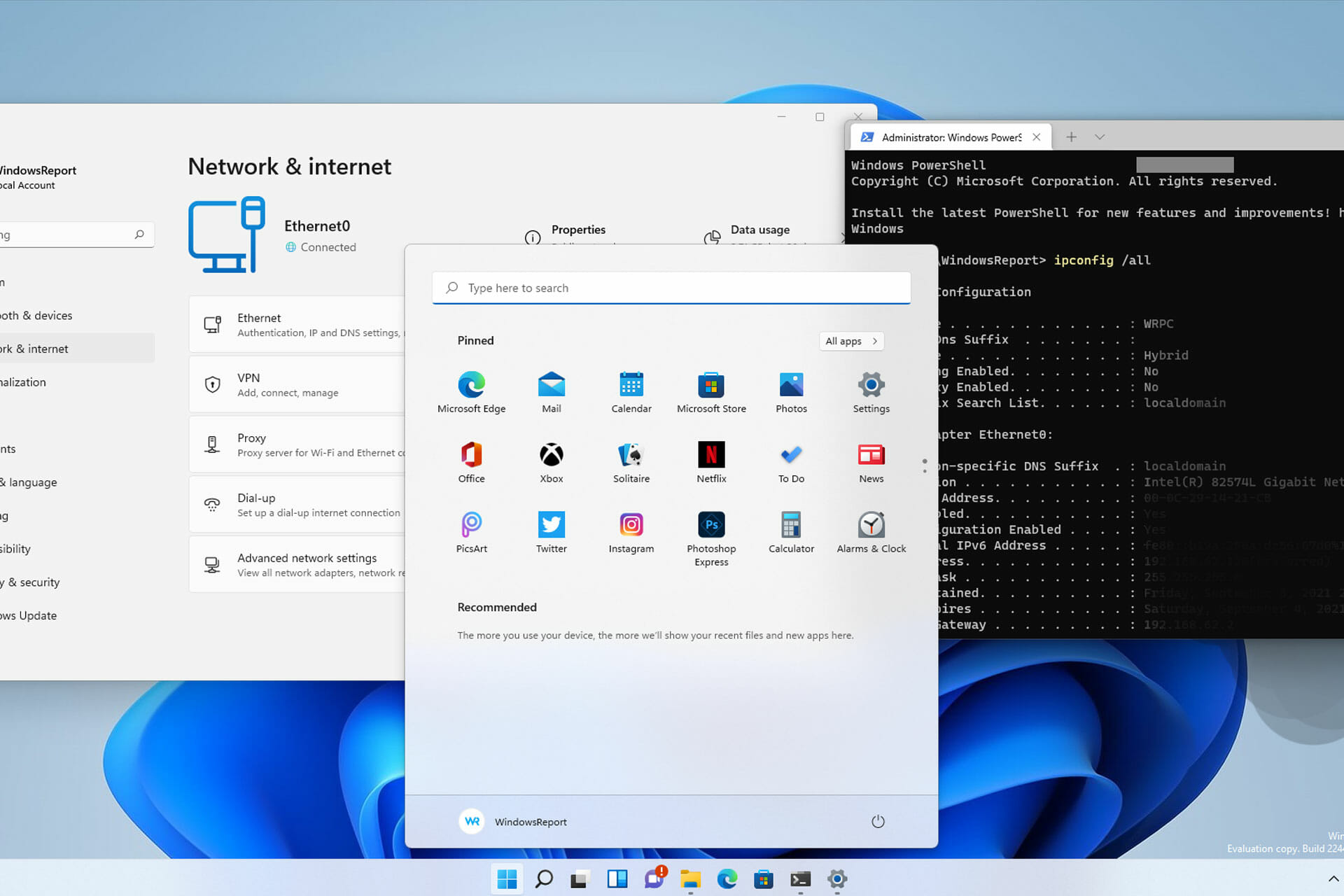Image resolution: width=1344 pixels, height=896 pixels.
Task: Select Time & language in Settings sidebar
Action: 76,482
